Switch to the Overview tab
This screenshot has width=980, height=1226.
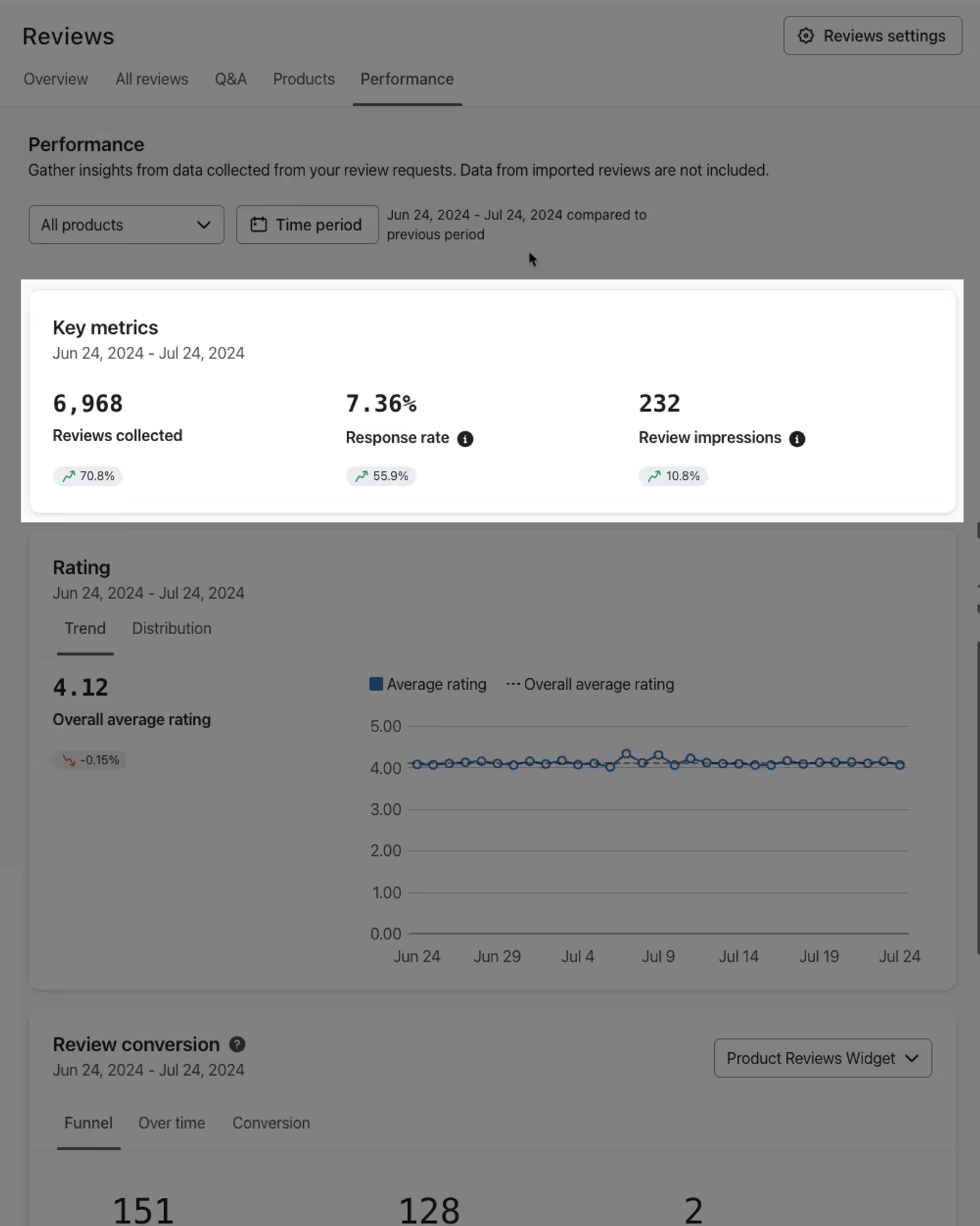(56, 79)
